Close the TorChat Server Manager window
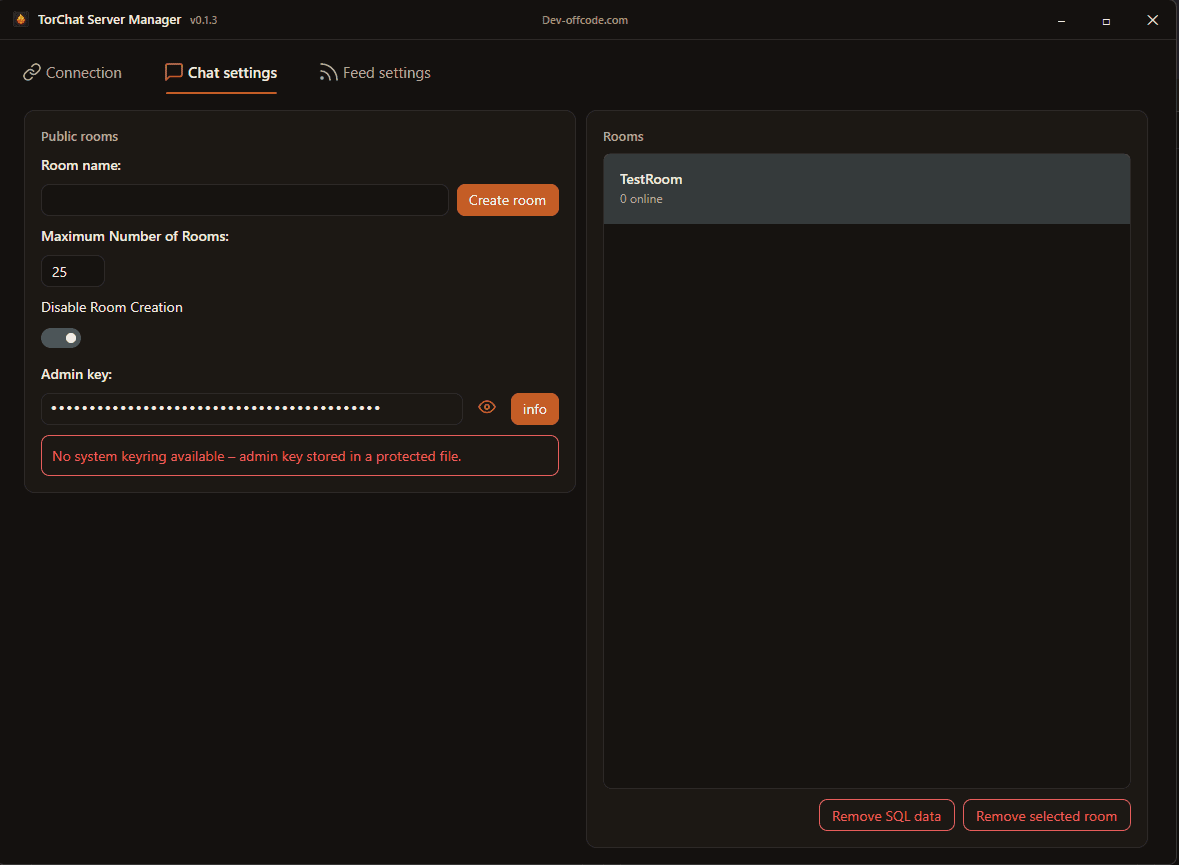This screenshot has height=865, width=1179. coord(1153,20)
